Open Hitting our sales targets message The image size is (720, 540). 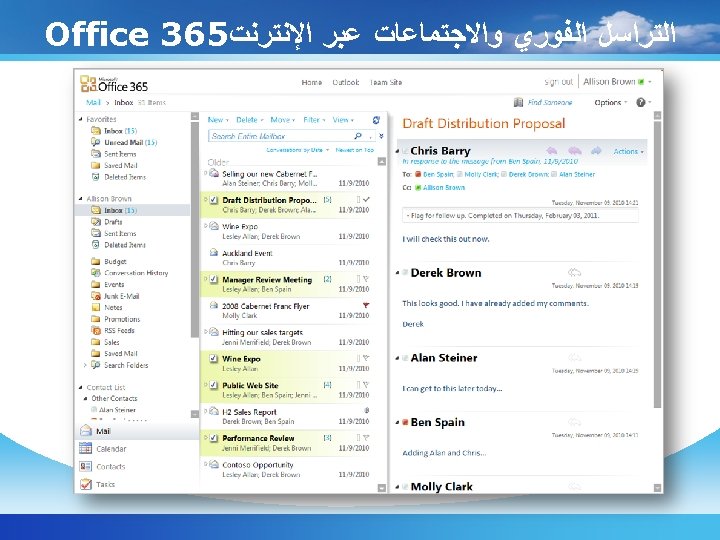pyautogui.click(x=292, y=337)
